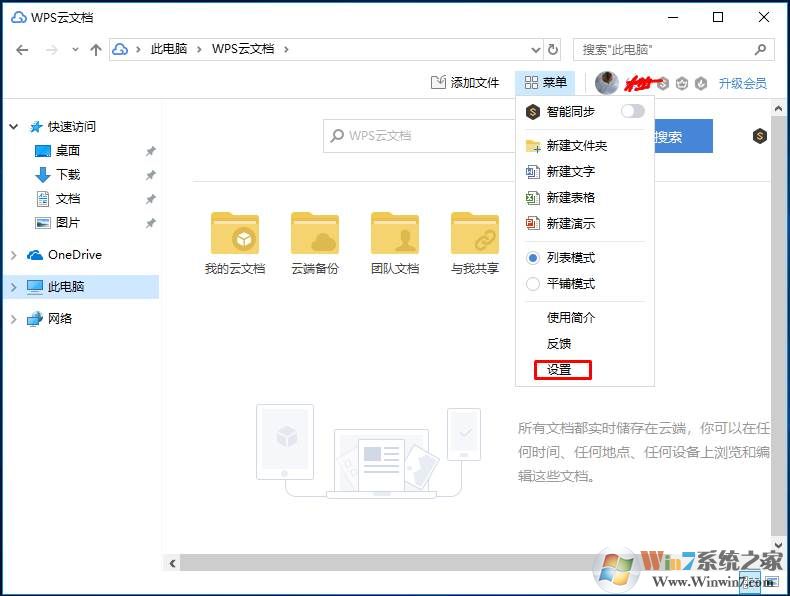This screenshot has height=596, width=790.
Task: Click the 菜单 menu button
Action: click(545, 83)
